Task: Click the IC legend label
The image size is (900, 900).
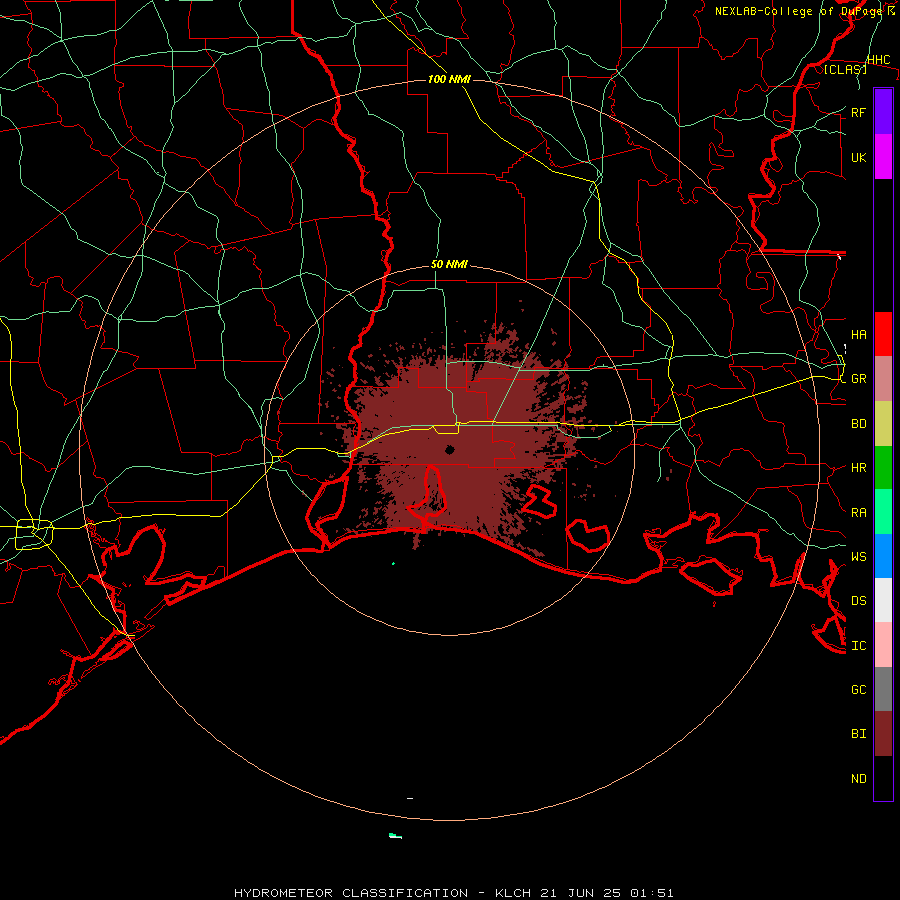Action: coord(858,645)
